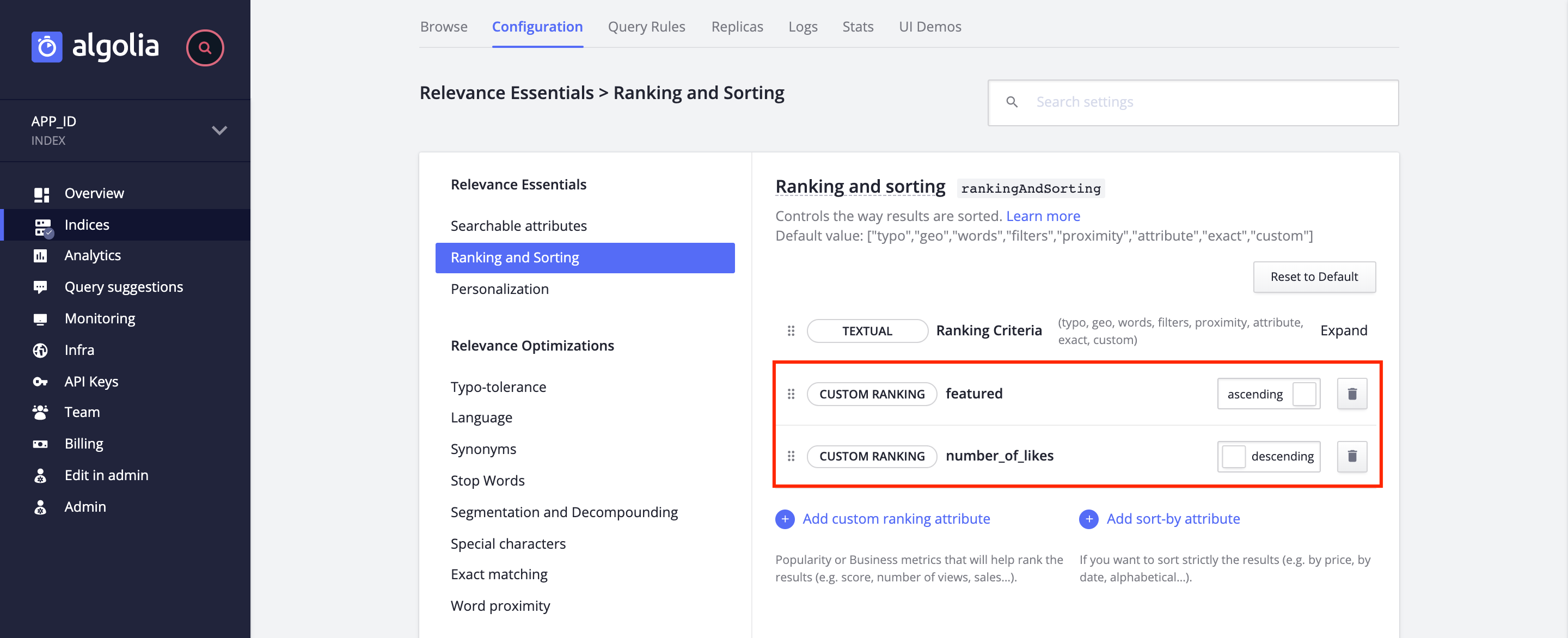1568x638 pixels.
Task: Click the Search settings input field
Action: [1192, 103]
